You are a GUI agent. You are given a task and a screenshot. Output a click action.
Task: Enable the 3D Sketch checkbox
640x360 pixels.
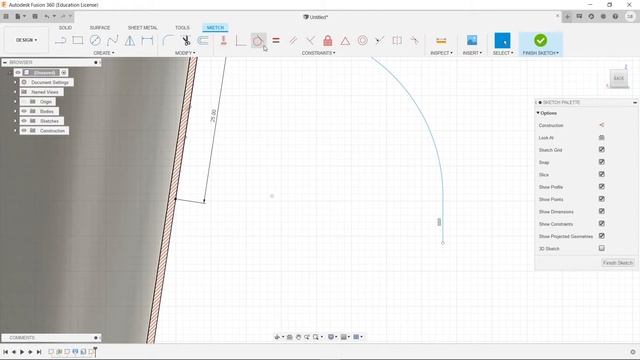pyautogui.click(x=601, y=248)
